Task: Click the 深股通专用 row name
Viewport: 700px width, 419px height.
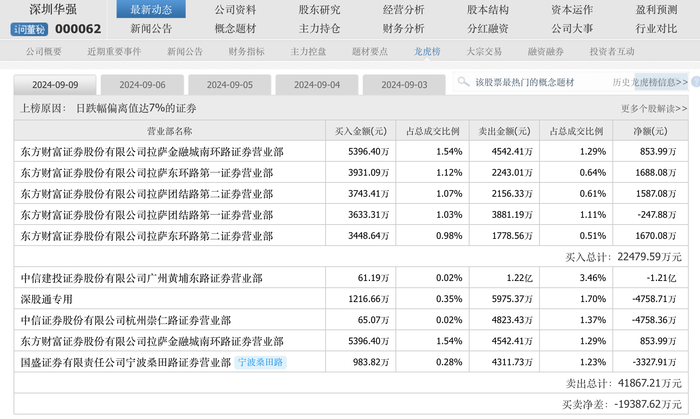Action: point(46,299)
